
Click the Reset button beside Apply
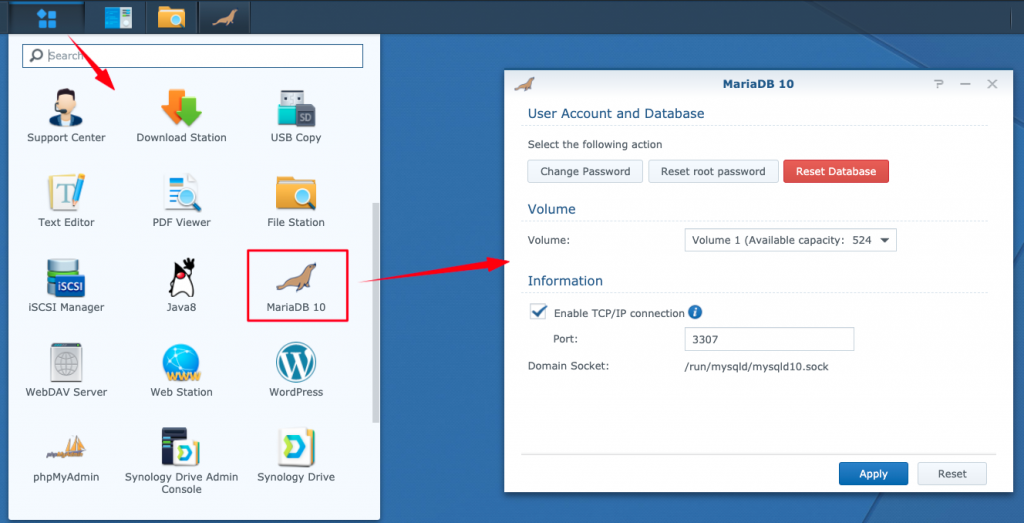952,473
